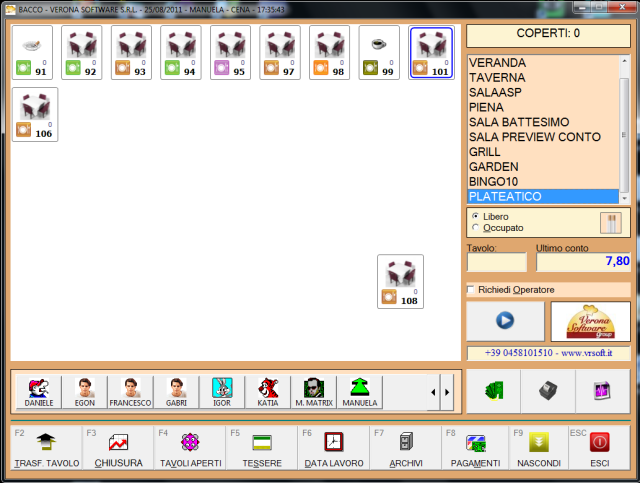The height and width of the screenshot is (483, 640).
Task: Select VERANDA room
Action: [543, 63]
